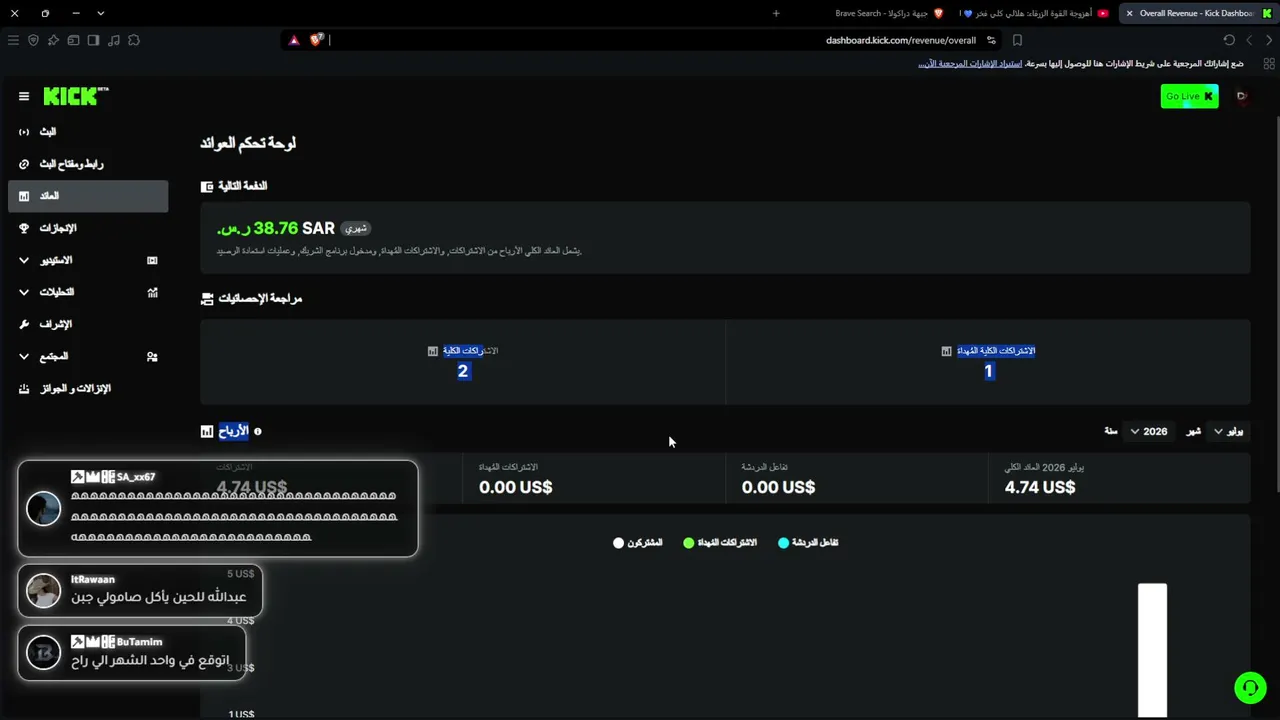Click the Brave Rewards triangle icon

click(294, 40)
